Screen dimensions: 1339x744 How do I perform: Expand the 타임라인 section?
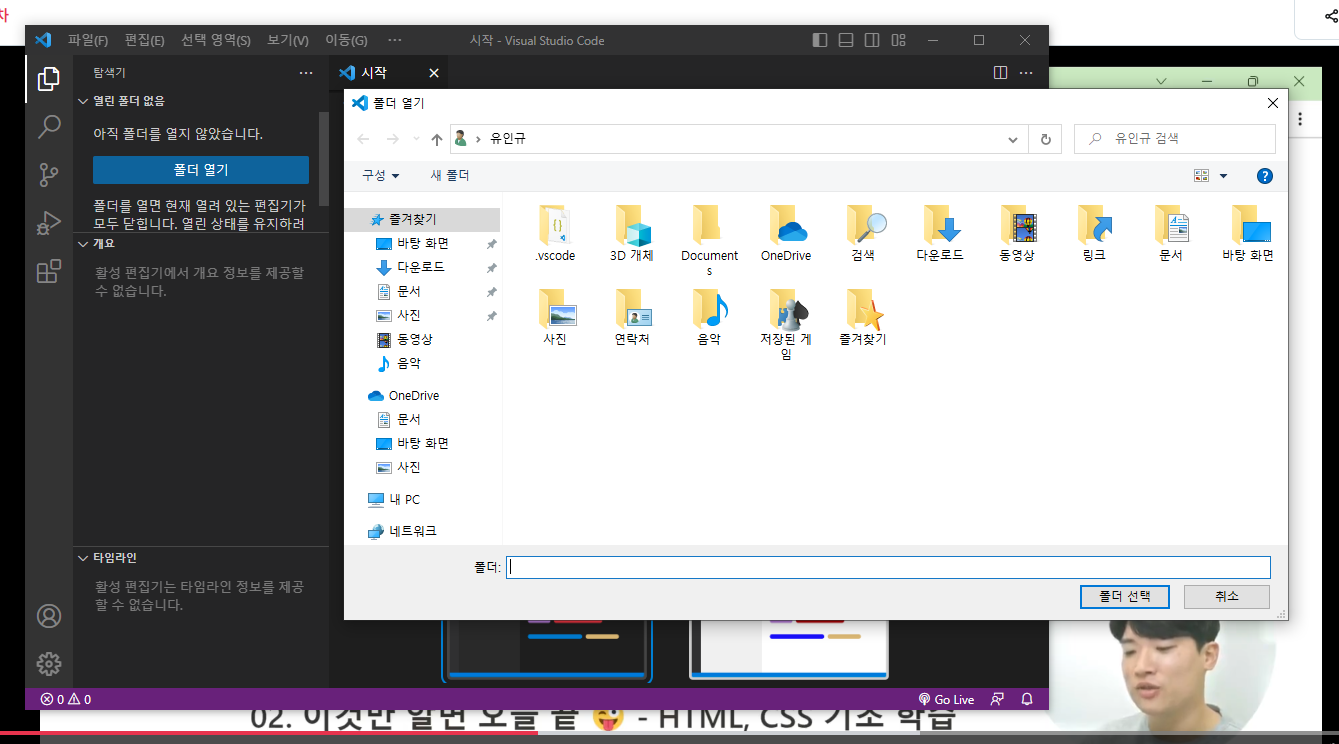point(200,557)
